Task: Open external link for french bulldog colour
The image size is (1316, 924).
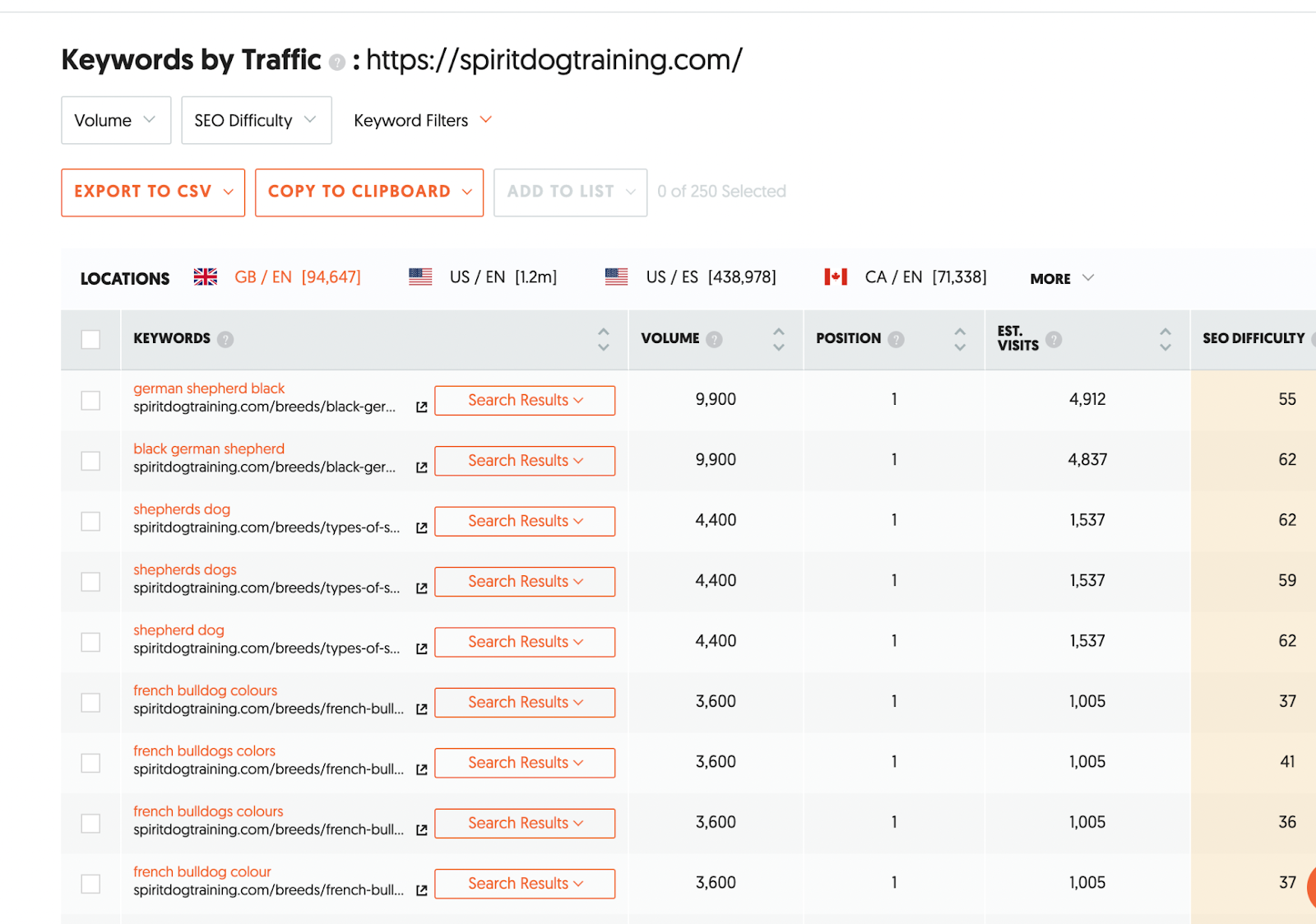Action: pos(422,890)
